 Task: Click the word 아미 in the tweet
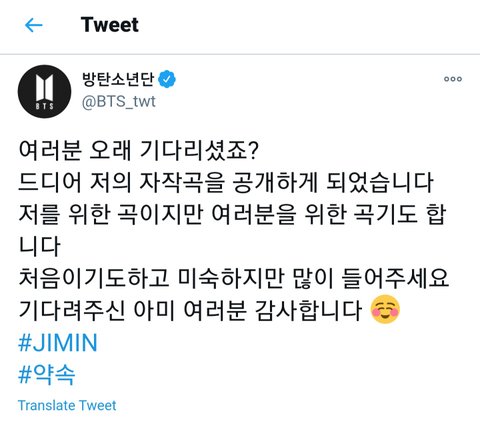click(154, 310)
